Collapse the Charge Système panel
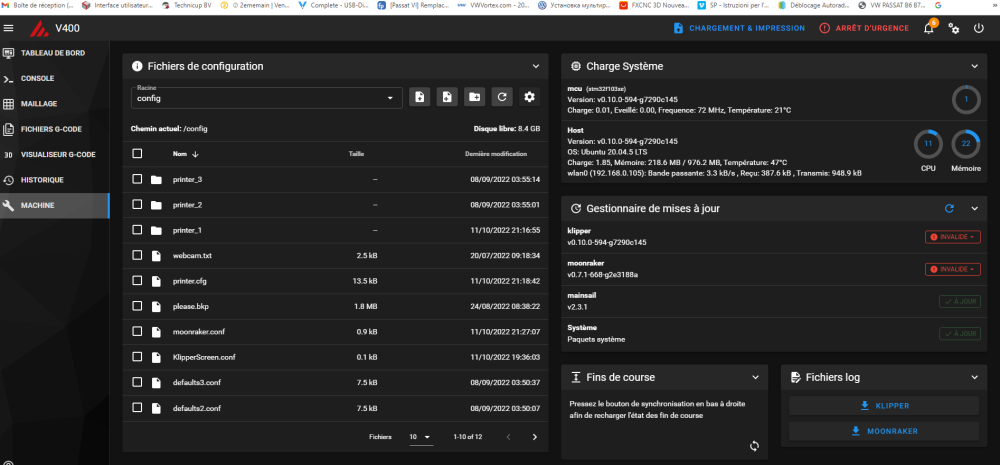The image size is (1000, 465). coord(974,66)
